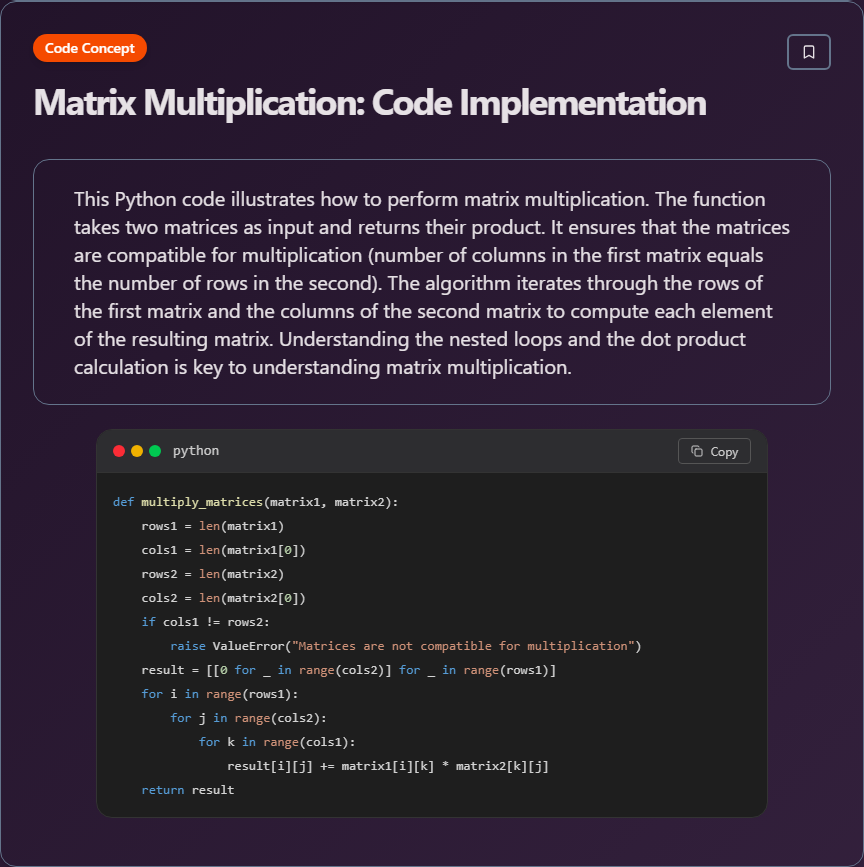Click the green window dot
The height and width of the screenshot is (867, 864).
pos(155,451)
